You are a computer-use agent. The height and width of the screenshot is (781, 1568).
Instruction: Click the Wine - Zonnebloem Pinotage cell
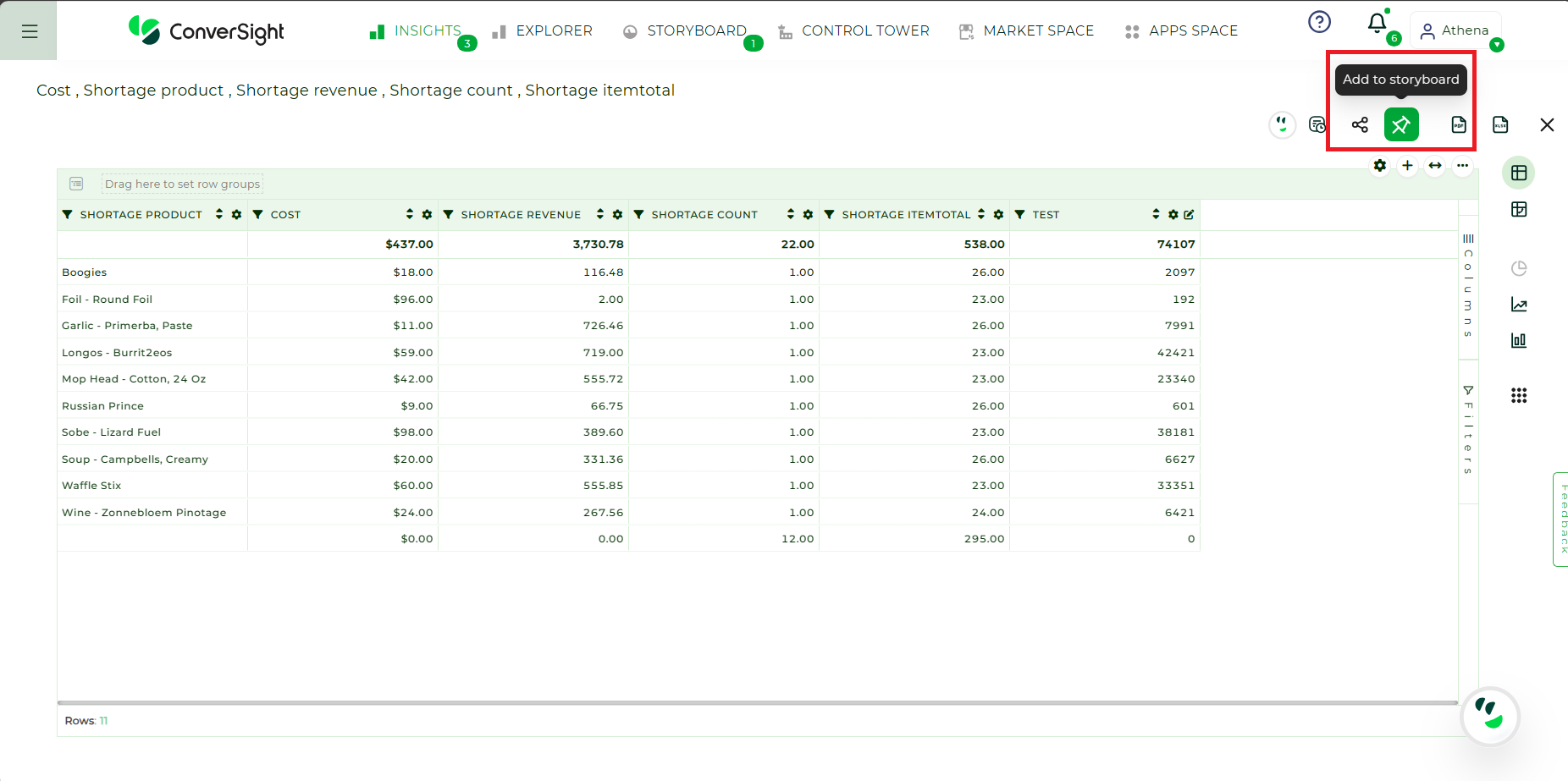click(152, 513)
